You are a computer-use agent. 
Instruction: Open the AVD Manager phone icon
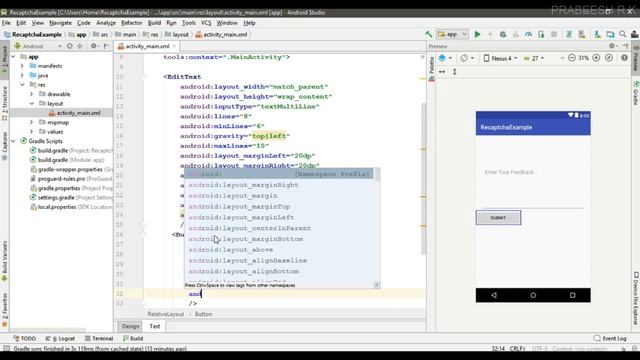pos(582,35)
